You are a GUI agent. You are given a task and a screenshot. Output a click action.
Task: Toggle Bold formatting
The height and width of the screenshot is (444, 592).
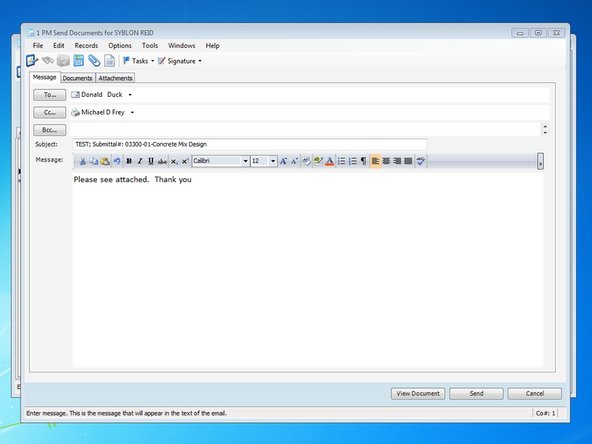[x=129, y=161]
